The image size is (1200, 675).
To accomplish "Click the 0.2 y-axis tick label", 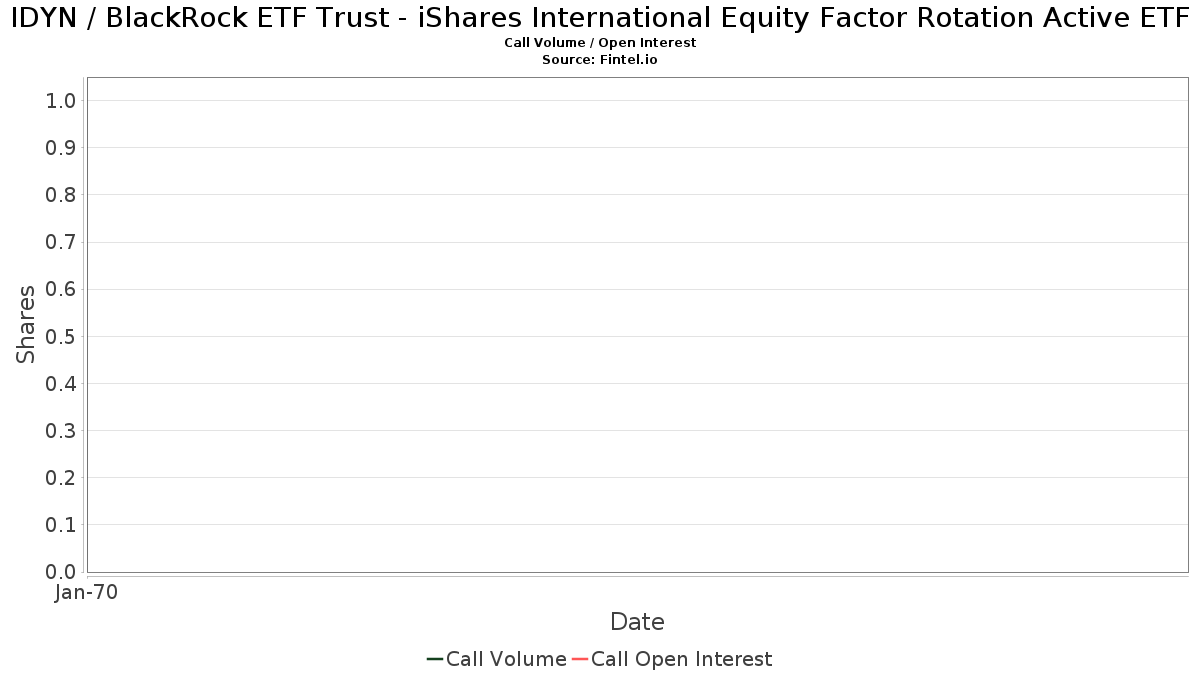I will click(x=61, y=478).
